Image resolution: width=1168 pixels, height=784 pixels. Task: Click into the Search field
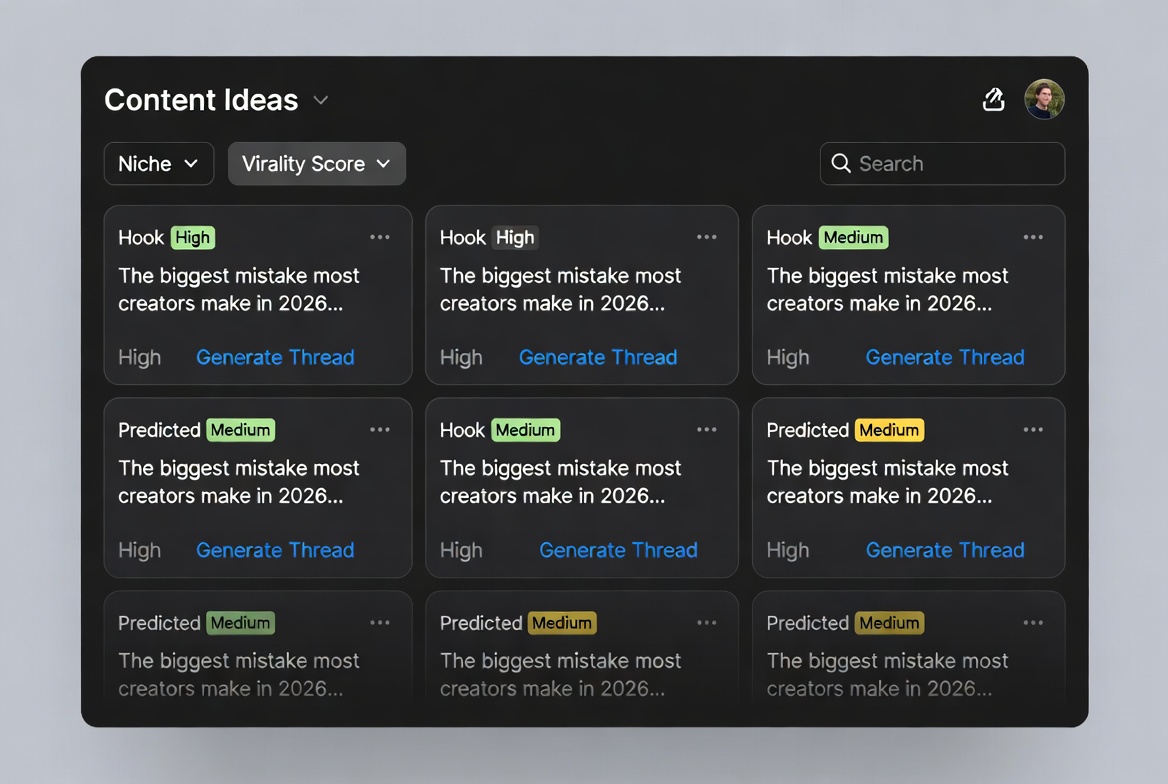coord(950,164)
